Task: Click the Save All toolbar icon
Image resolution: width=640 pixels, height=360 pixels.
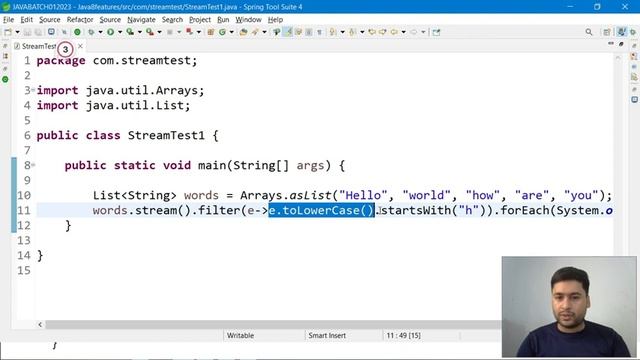Action: click(x=38, y=32)
